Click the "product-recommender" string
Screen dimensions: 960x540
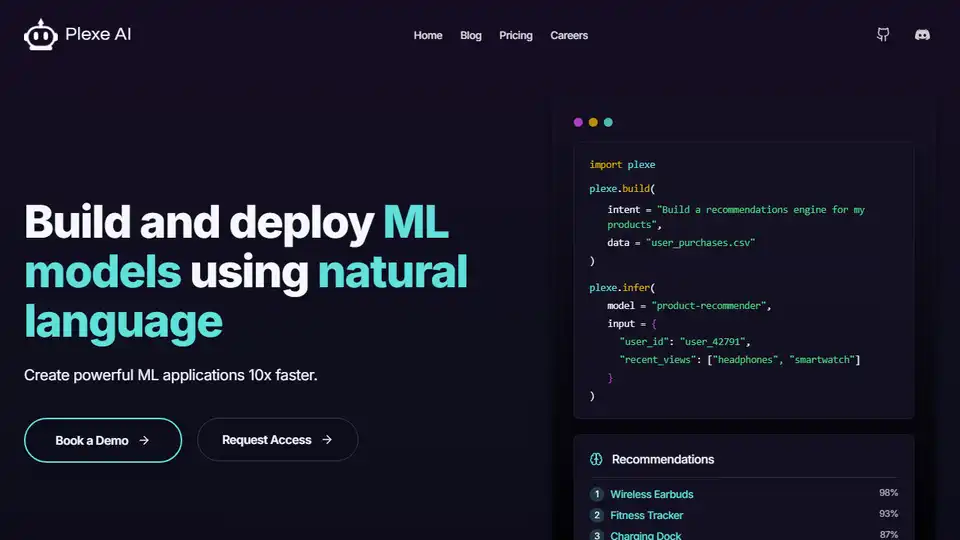coord(708,306)
